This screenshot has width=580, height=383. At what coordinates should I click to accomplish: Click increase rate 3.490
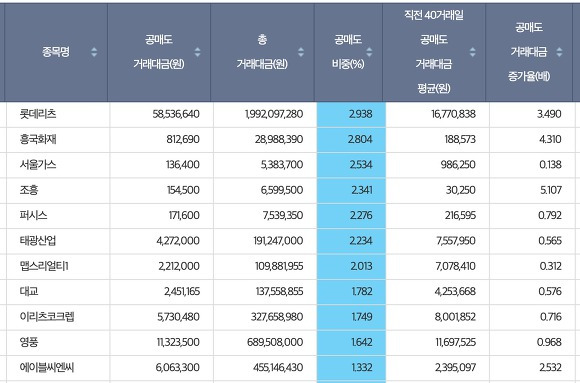click(x=549, y=114)
